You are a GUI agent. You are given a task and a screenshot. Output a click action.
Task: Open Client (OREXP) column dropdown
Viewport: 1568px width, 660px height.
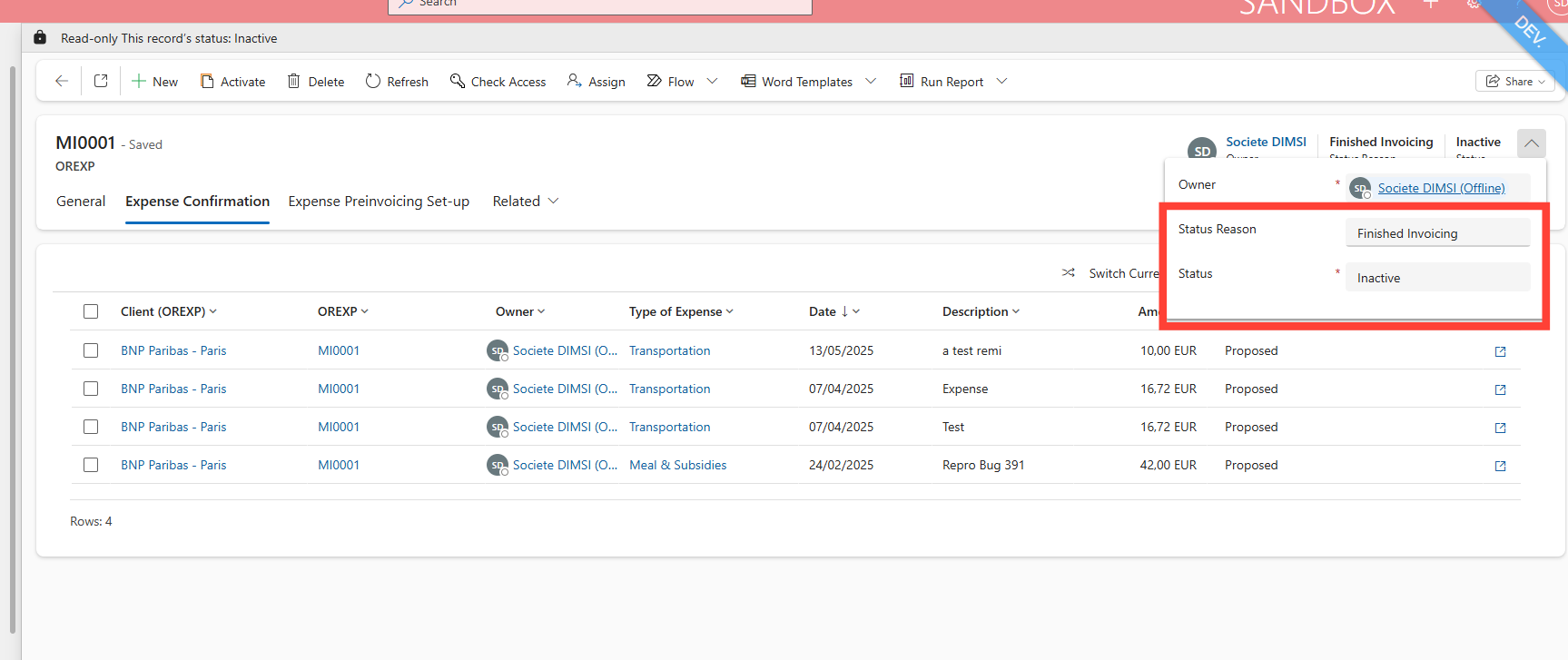pyautogui.click(x=213, y=311)
